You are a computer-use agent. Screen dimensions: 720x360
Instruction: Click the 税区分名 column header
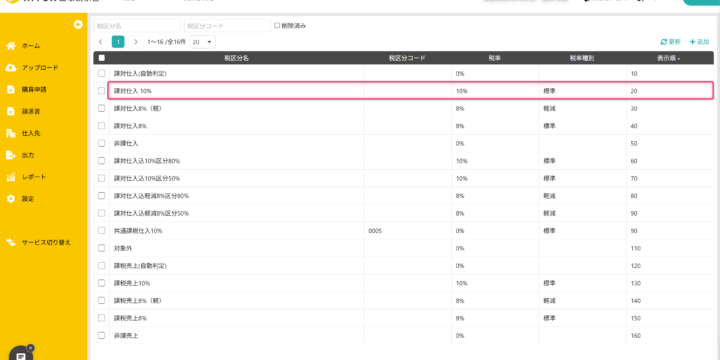[x=236, y=58]
